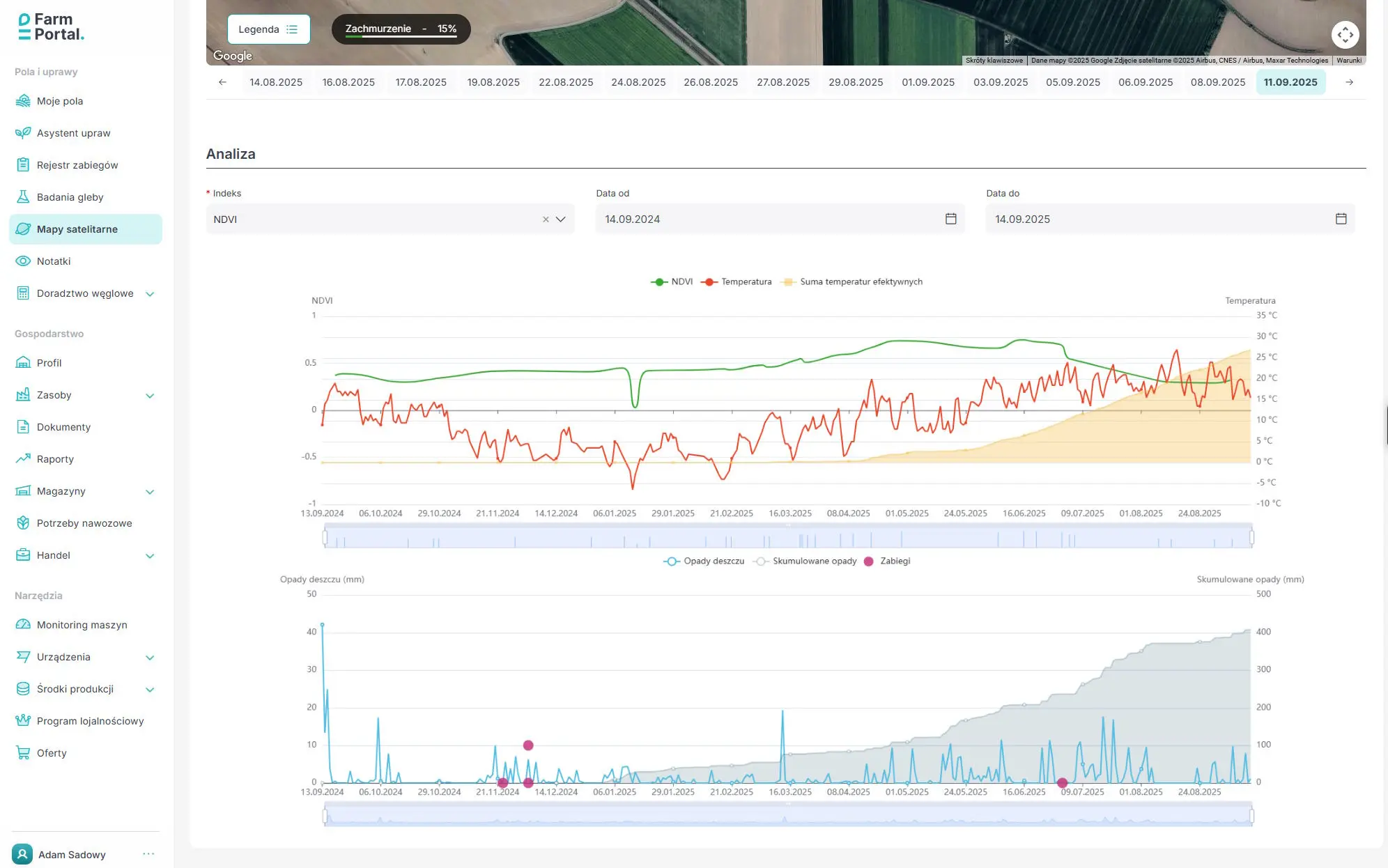Click the Farm Portal logo
Viewport: 1388px width, 868px height.
pyautogui.click(x=51, y=26)
